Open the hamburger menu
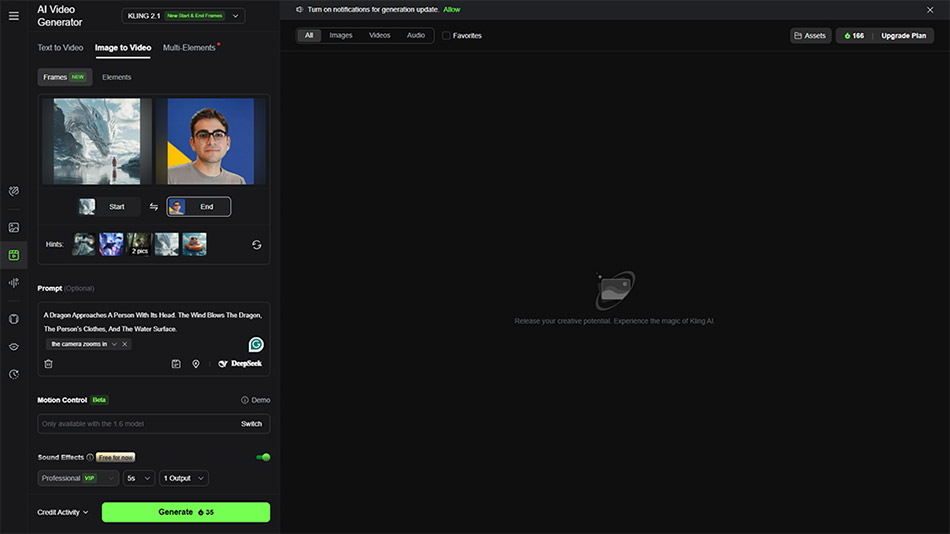Image resolution: width=950 pixels, height=534 pixels. tap(13, 16)
